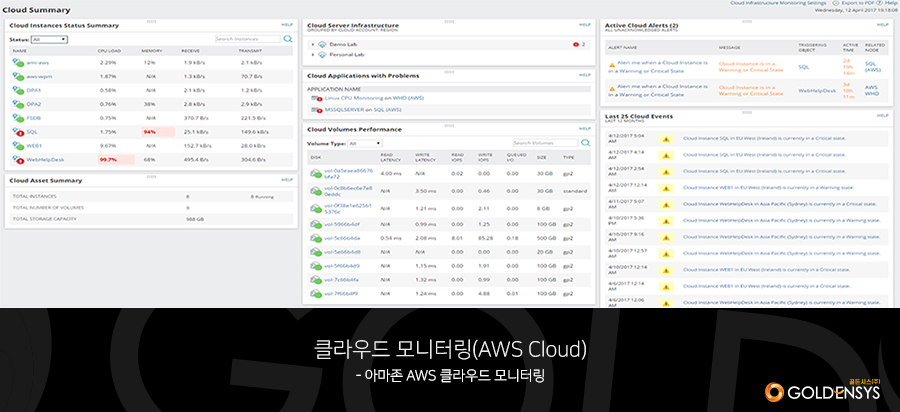Click the Search Volumes input field
The height and width of the screenshot is (412, 900).
(x=545, y=143)
